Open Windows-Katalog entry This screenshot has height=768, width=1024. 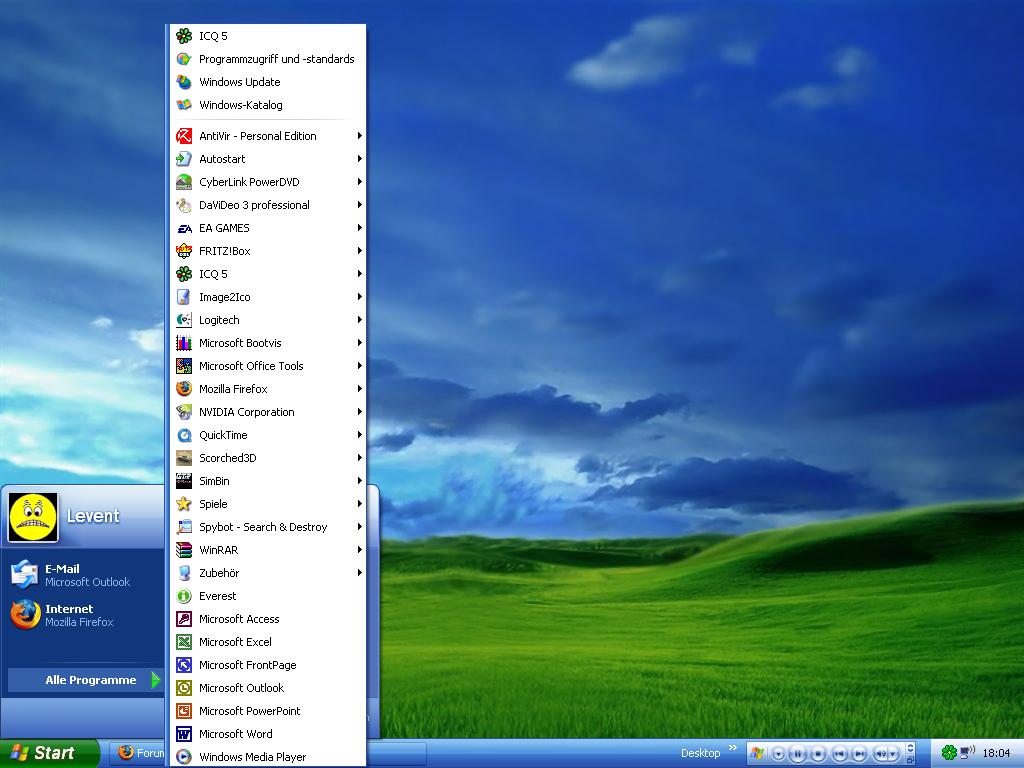268,104
